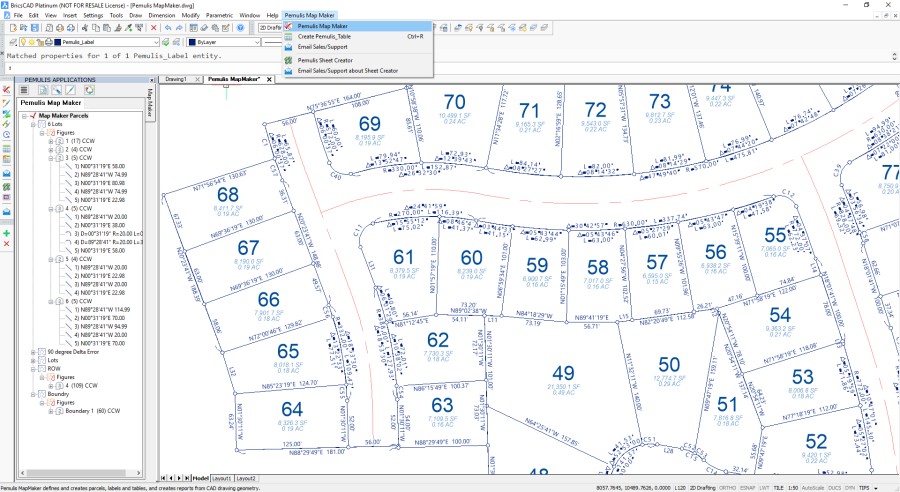Click the New drawing icon in toolbar
This screenshot has height=492, width=900.
13,28
